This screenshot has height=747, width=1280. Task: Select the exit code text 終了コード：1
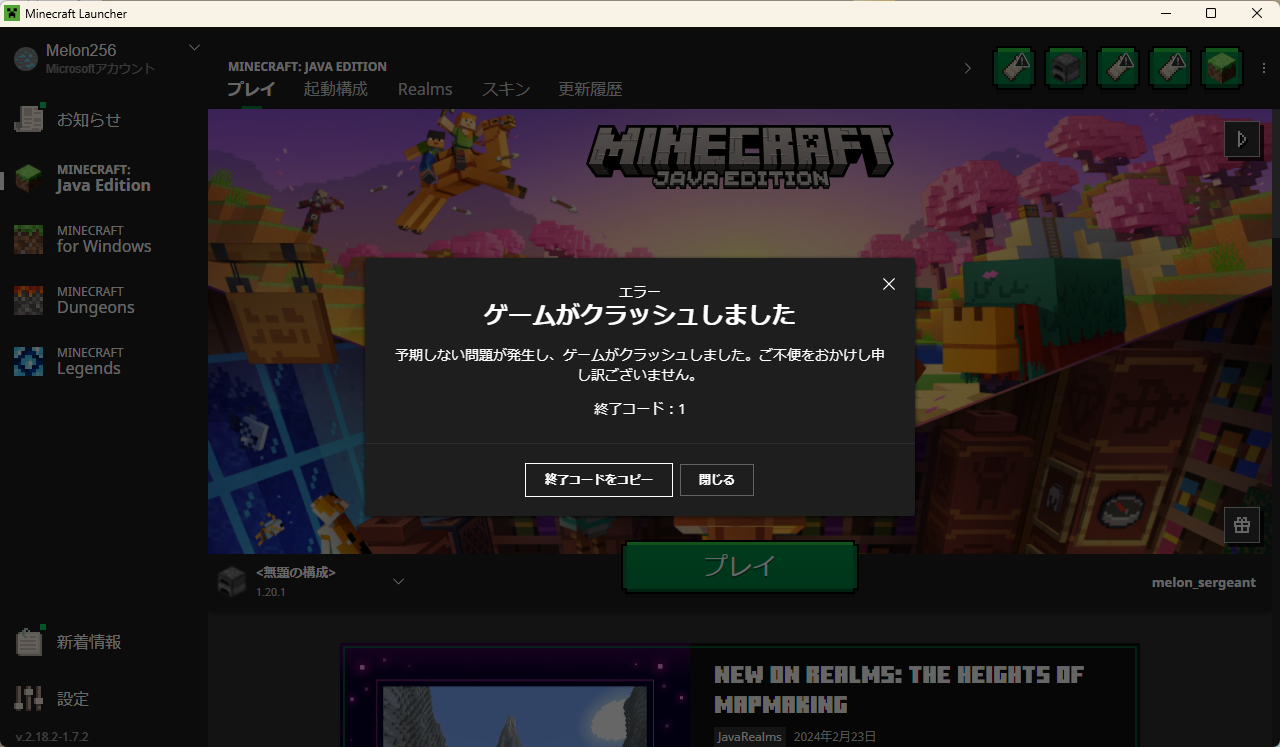tap(640, 409)
